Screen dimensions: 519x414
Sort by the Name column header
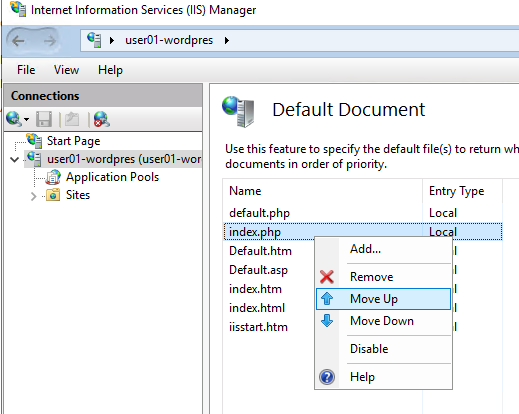323,191
